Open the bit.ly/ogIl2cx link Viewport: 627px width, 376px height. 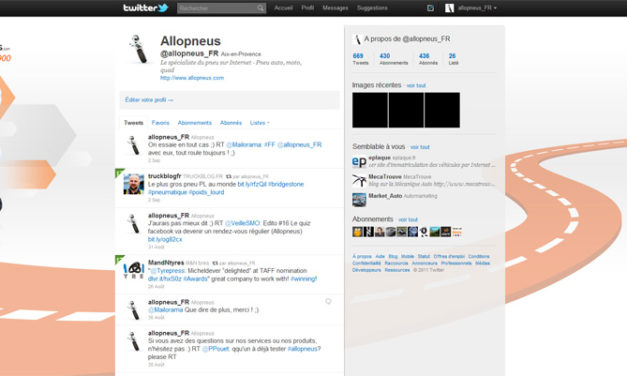click(x=165, y=239)
